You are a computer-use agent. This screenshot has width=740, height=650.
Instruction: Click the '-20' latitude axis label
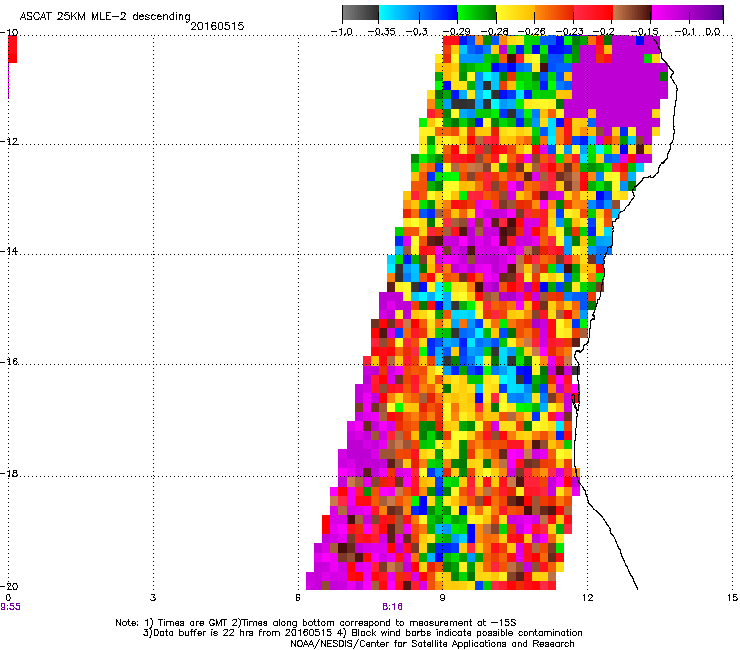9,586
